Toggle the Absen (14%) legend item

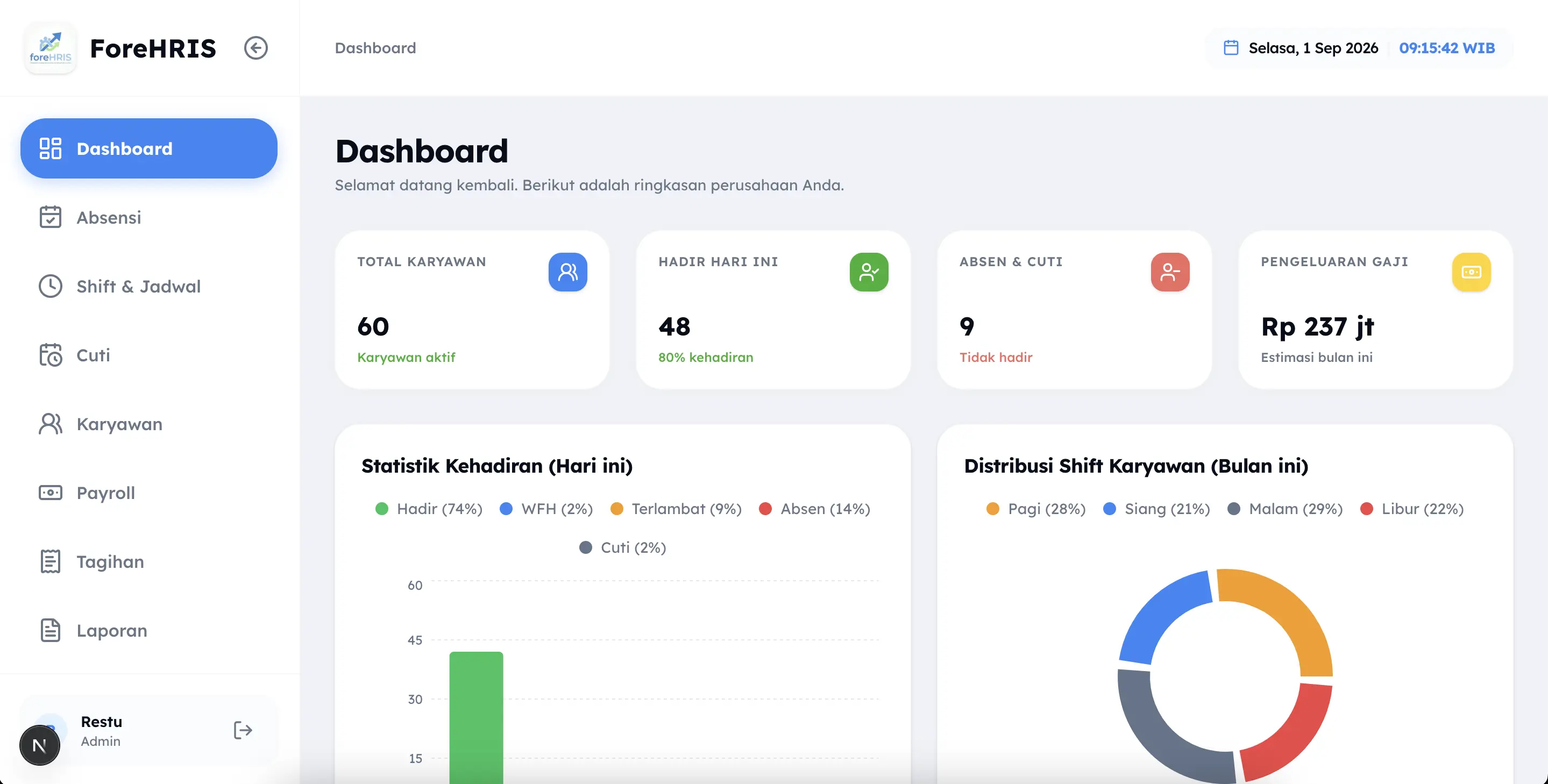pyautogui.click(x=814, y=509)
